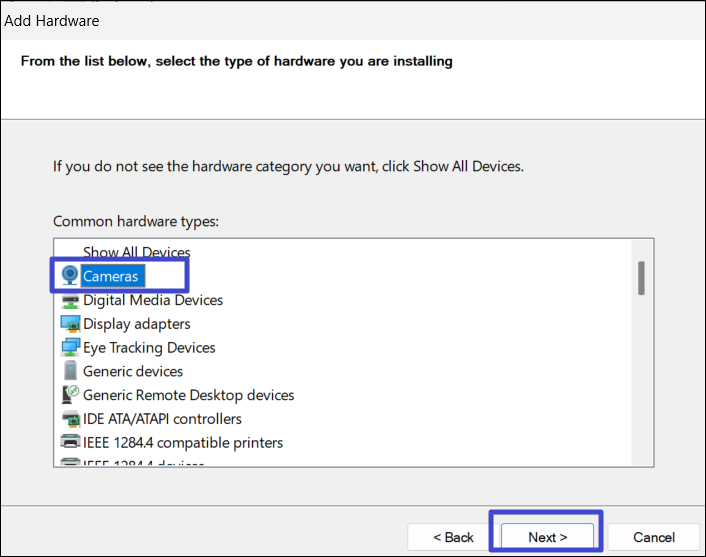This screenshot has width=706, height=557.
Task: Click the Generic devices icon
Action: pyautogui.click(x=70, y=371)
